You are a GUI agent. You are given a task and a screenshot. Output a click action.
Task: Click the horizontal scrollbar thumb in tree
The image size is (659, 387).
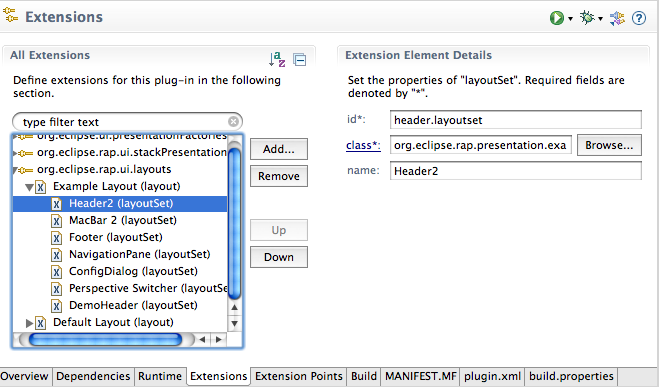[x=105, y=340]
